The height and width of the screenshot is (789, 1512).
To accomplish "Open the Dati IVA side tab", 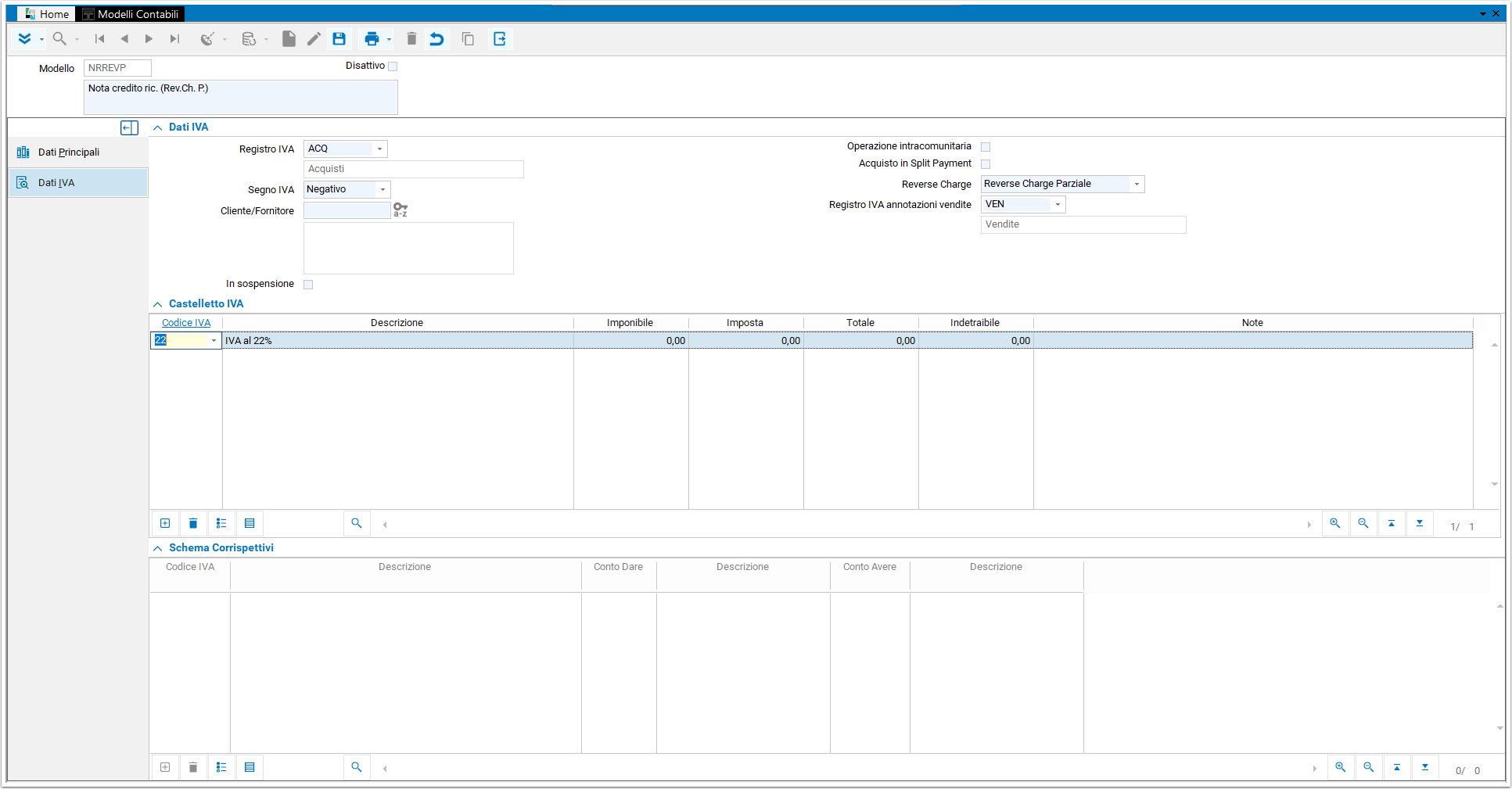I will 78,183.
